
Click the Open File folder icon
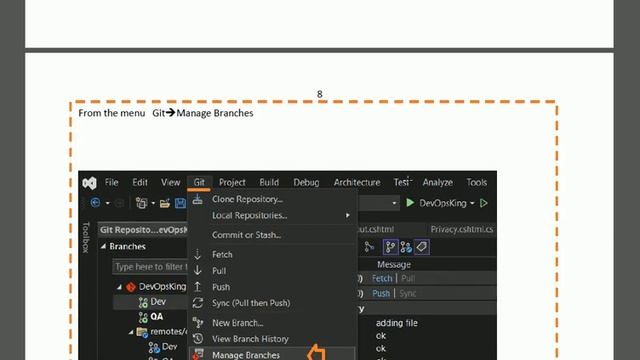click(x=165, y=203)
